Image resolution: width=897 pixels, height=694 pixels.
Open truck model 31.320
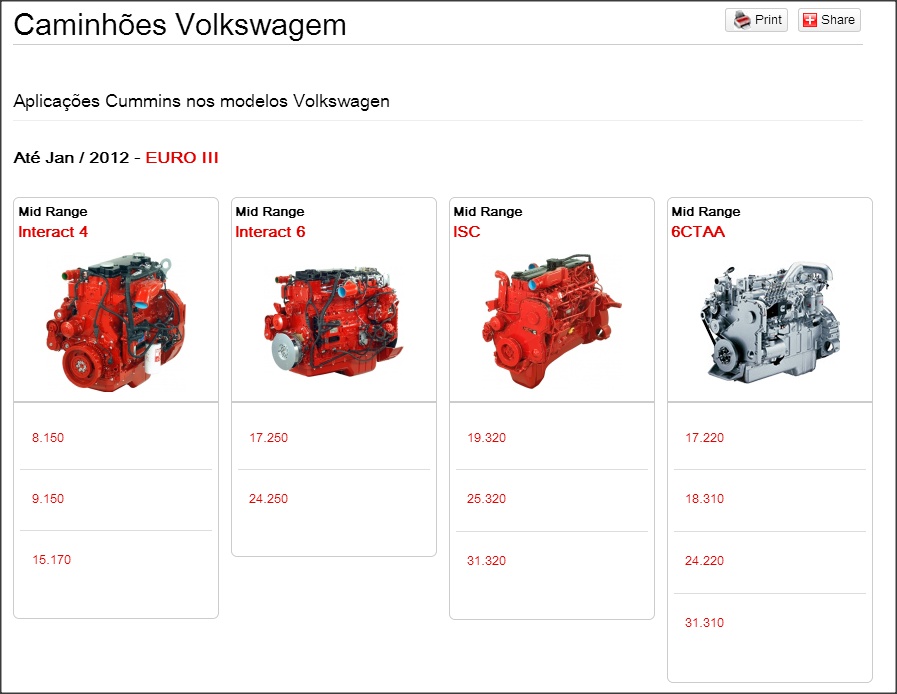point(486,561)
